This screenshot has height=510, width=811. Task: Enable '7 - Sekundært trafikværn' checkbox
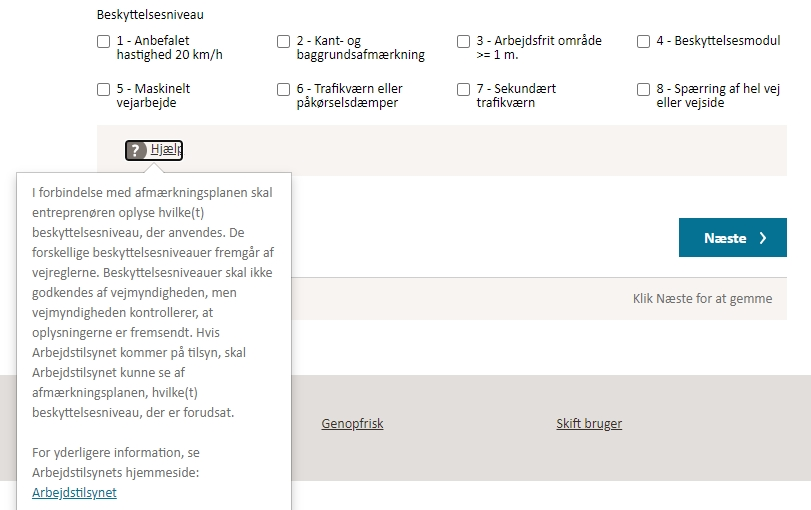point(464,89)
